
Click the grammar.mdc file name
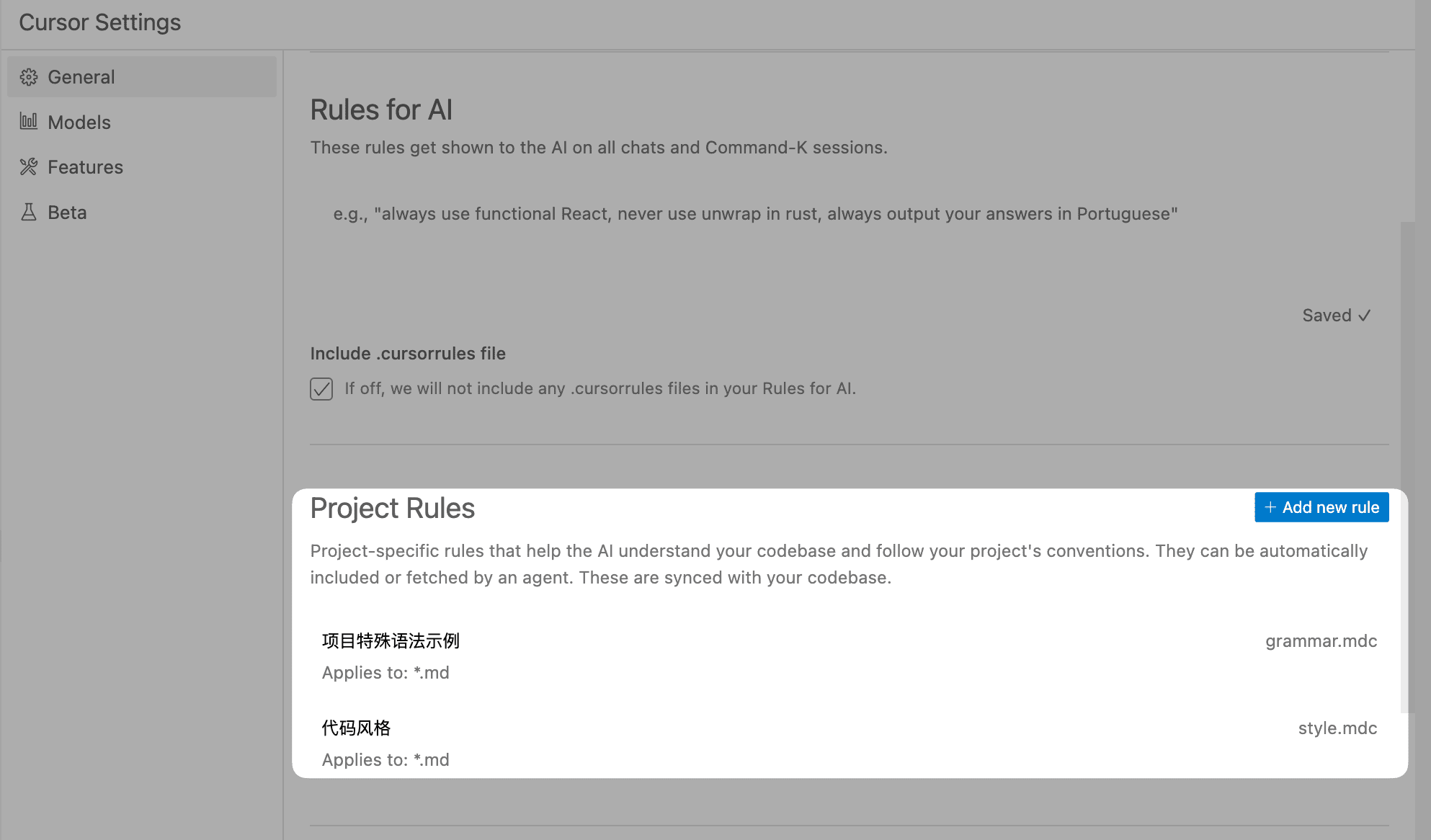pos(1321,641)
